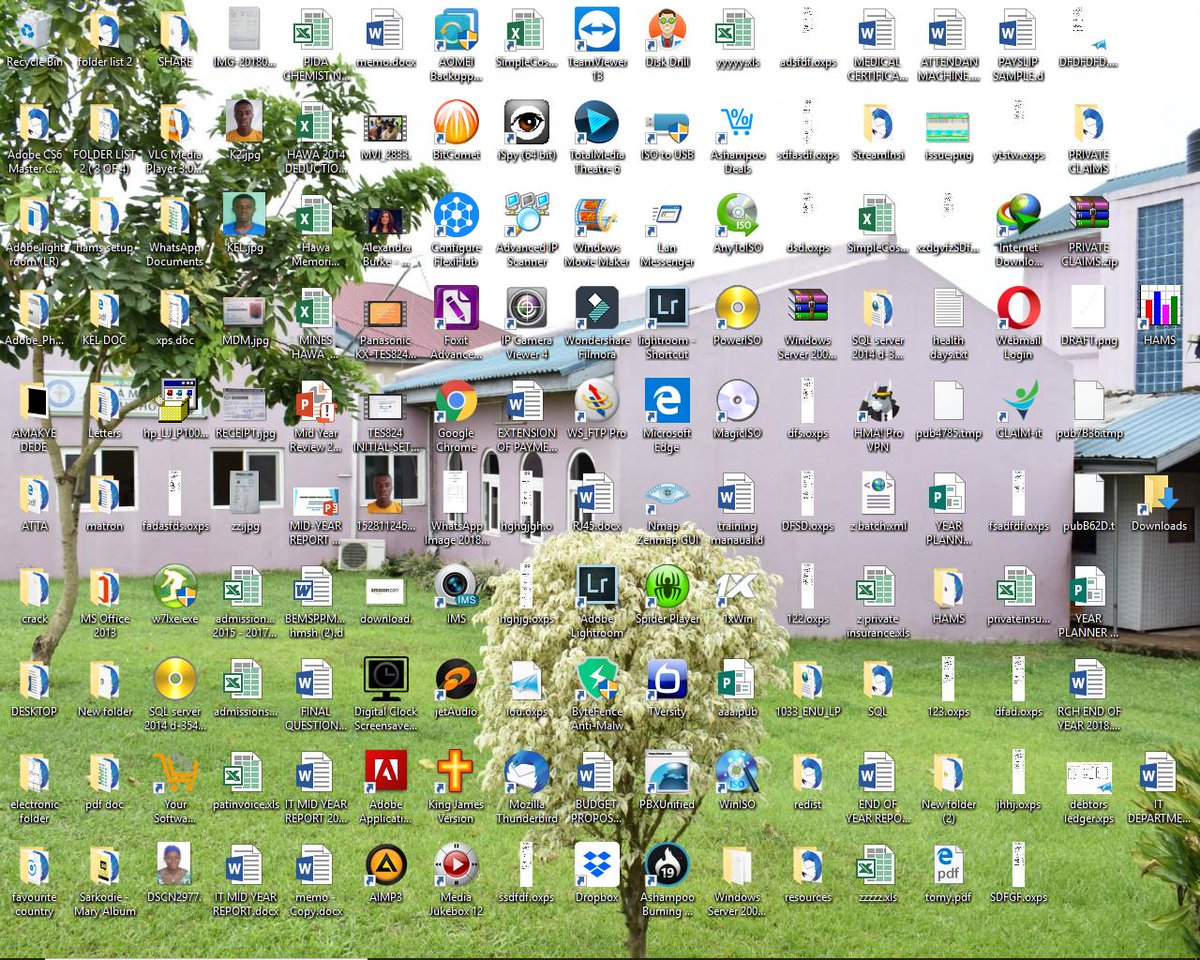The image size is (1200, 960).
Task: Launch Spider Player
Action: (x=667, y=586)
